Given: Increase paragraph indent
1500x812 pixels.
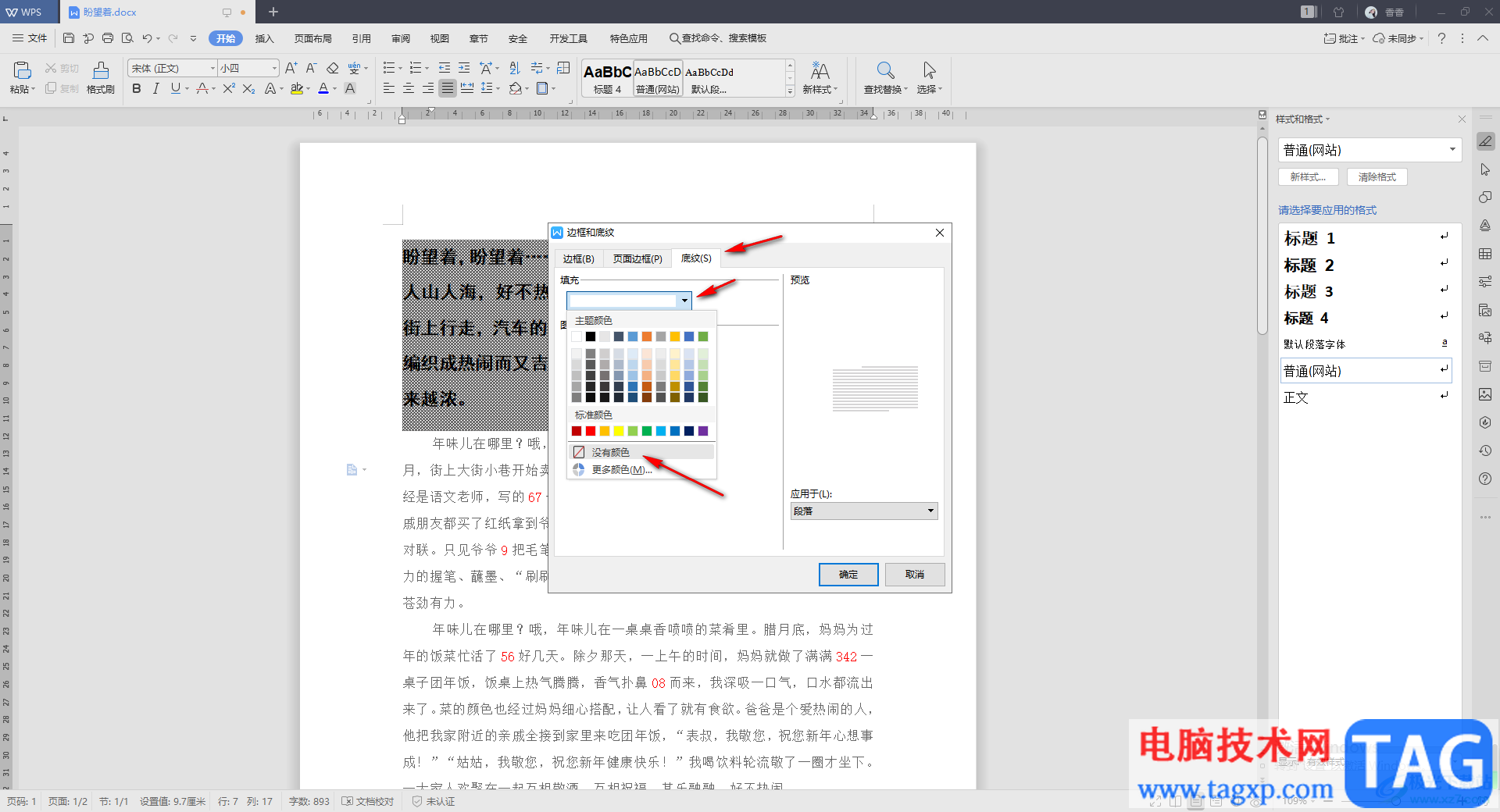Looking at the screenshot, I should click(x=464, y=69).
